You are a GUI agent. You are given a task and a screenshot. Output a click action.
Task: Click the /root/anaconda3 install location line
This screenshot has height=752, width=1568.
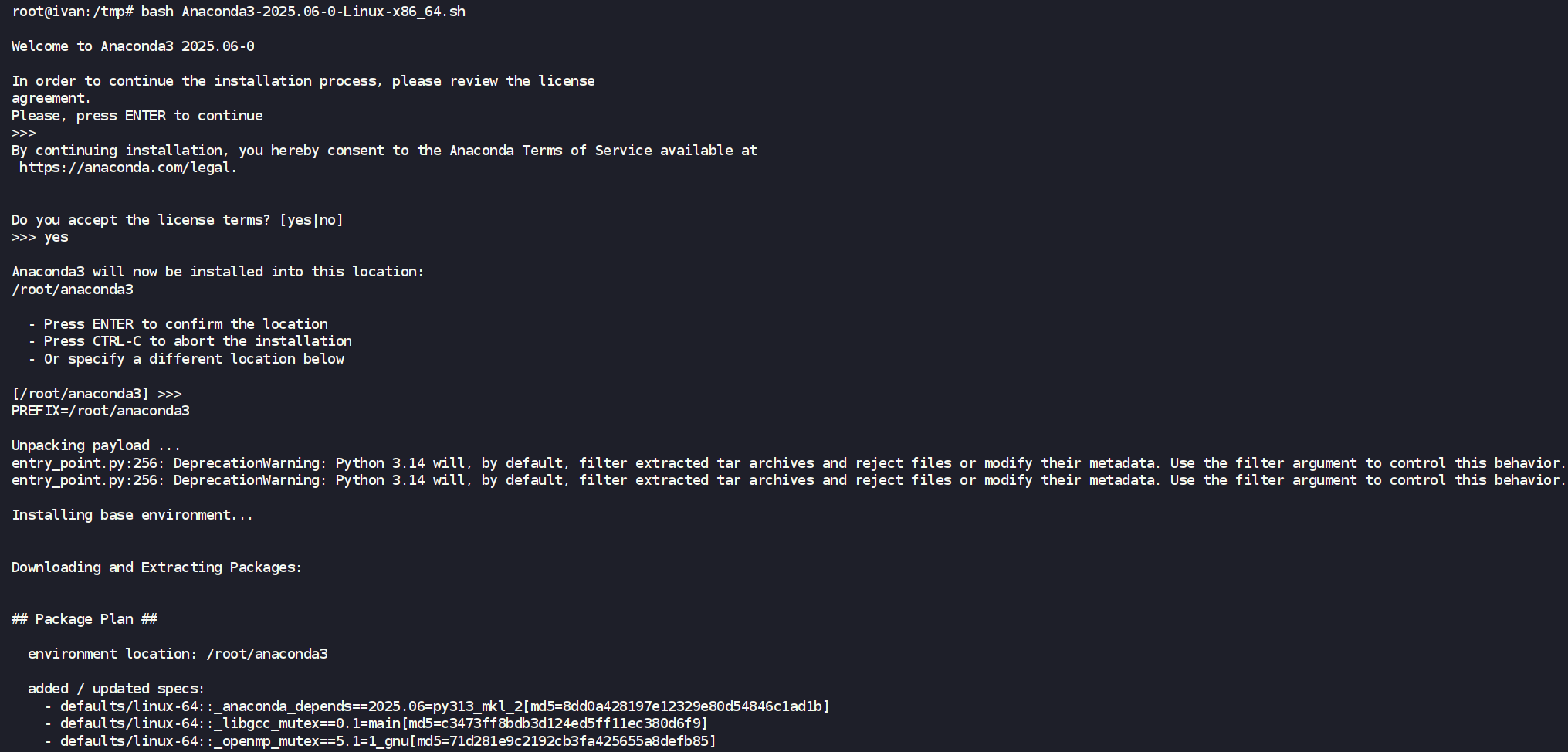[73, 290]
